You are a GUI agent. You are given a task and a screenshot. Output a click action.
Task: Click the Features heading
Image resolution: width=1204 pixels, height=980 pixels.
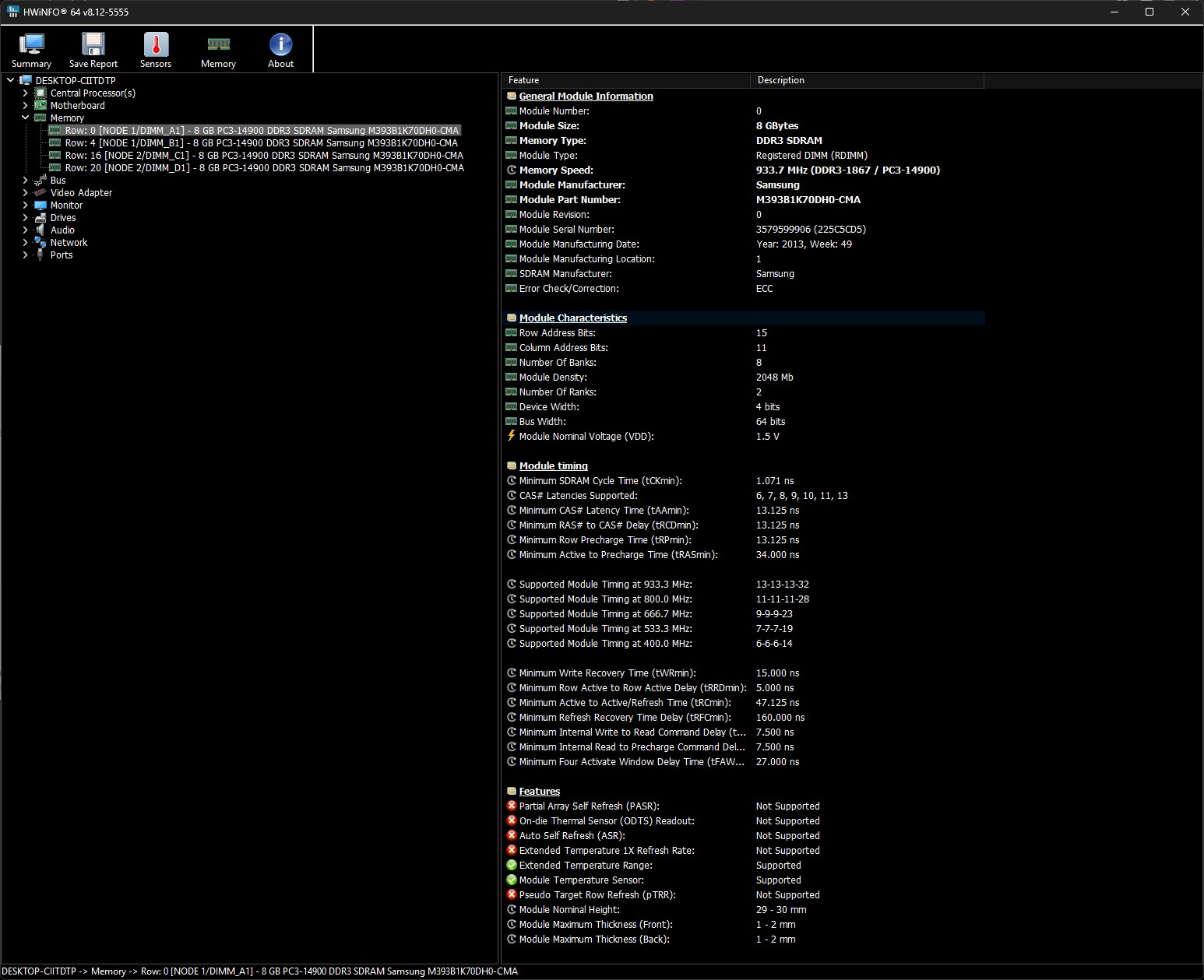coord(539,791)
